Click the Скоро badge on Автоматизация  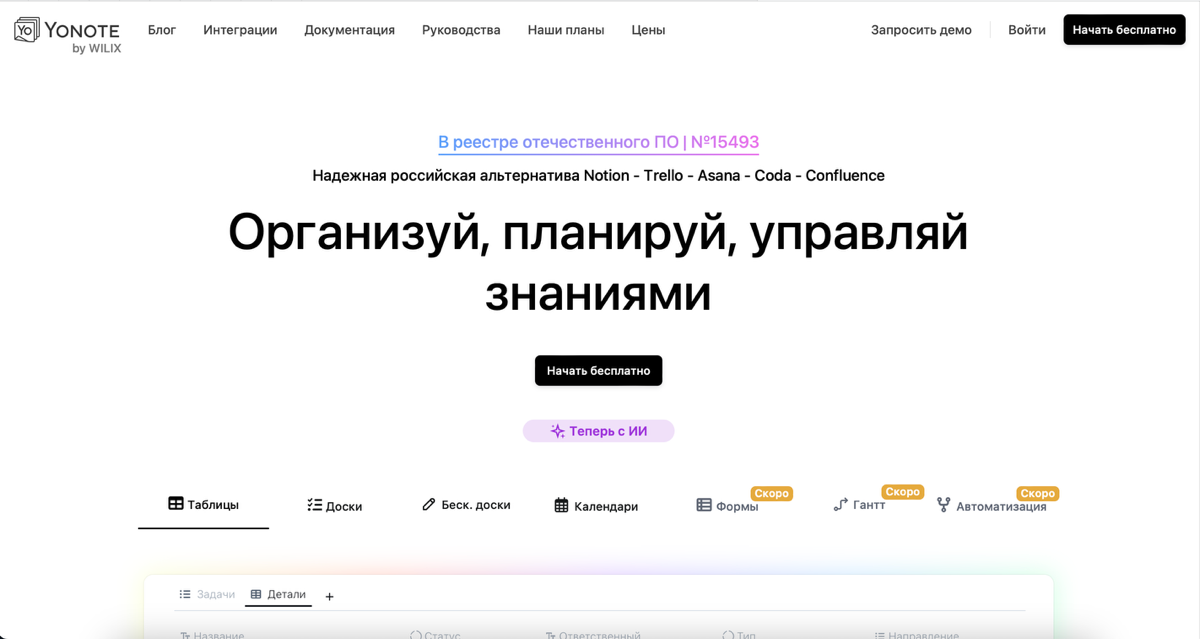click(x=1038, y=493)
